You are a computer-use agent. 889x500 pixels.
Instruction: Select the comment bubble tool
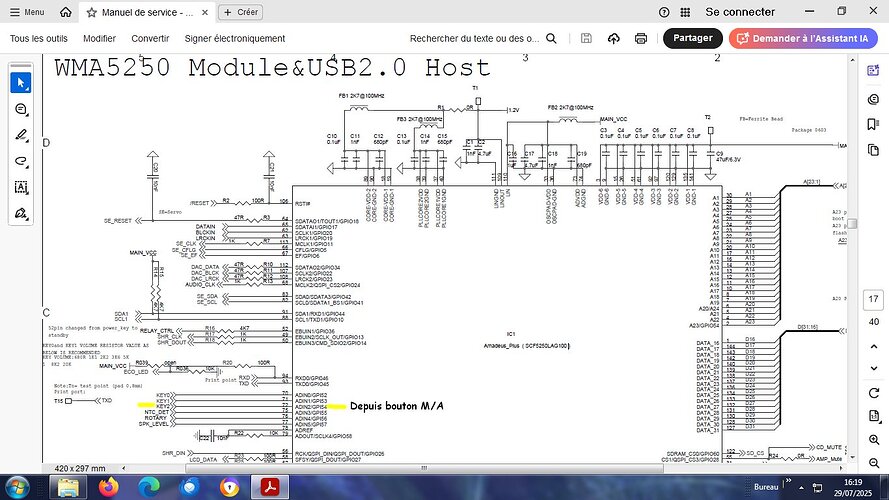point(21,109)
